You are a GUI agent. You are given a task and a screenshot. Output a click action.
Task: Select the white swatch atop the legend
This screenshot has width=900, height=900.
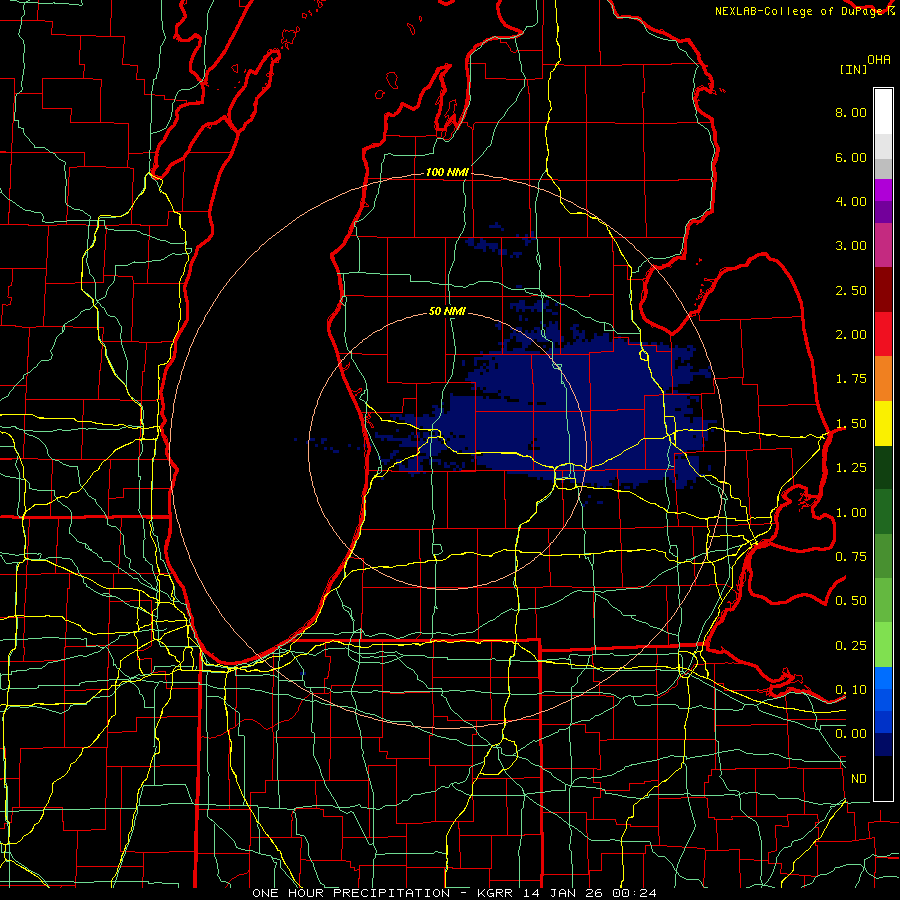pos(883,112)
